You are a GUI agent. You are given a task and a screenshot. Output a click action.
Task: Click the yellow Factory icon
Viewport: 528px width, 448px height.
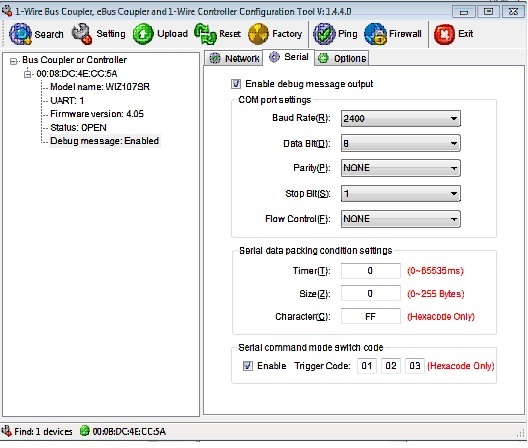pos(258,34)
